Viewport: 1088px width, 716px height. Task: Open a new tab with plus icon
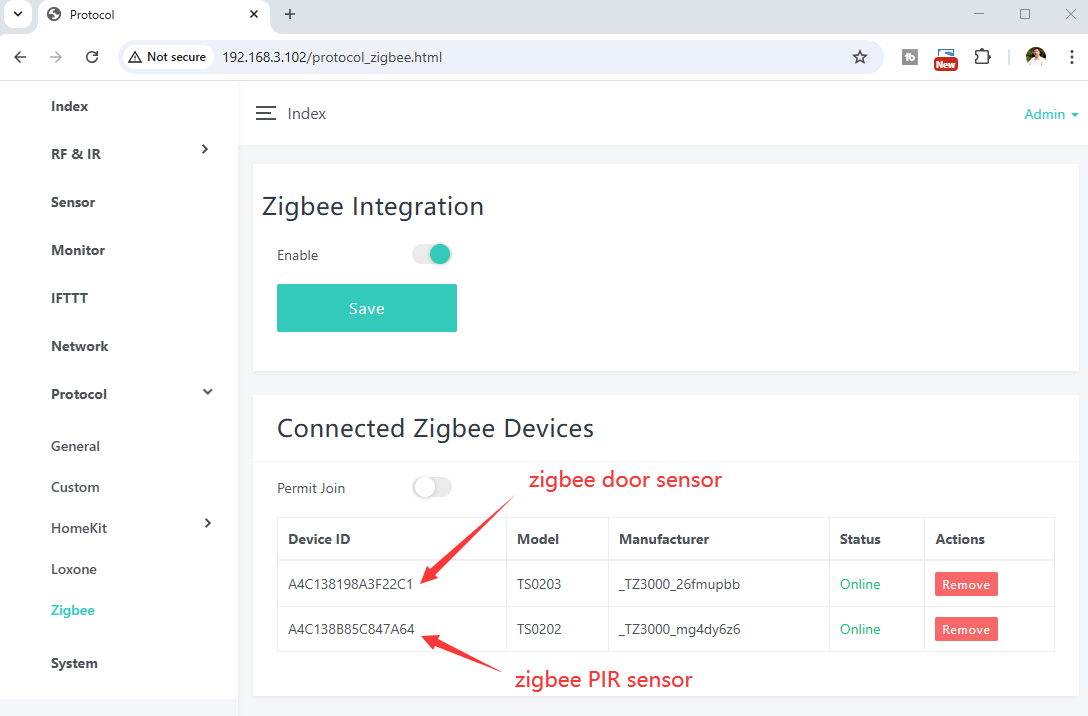[x=290, y=14]
